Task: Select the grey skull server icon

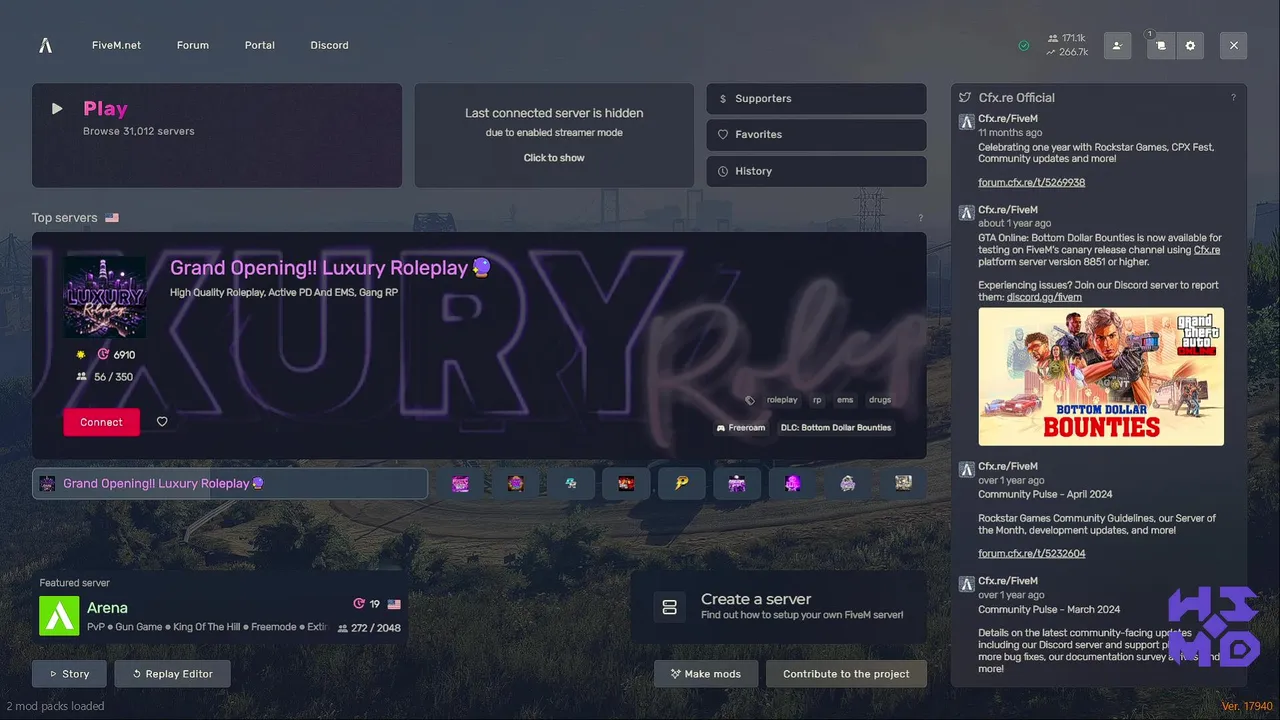Action: pyautogui.click(x=848, y=483)
